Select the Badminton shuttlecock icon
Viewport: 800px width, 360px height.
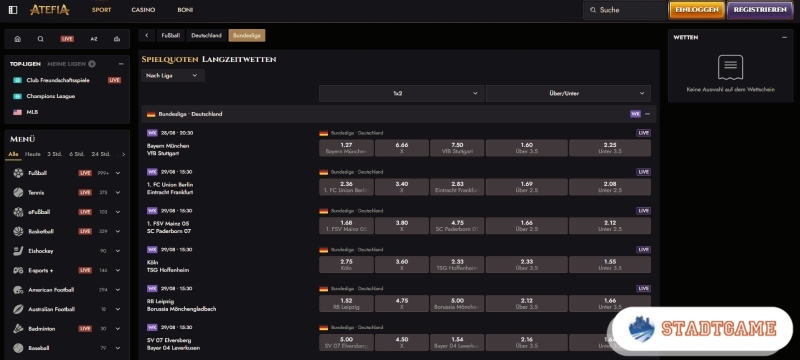(18, 328)
